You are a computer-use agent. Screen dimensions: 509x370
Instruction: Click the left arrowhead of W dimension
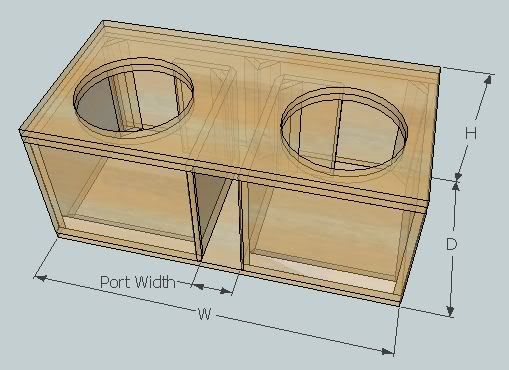point(41,277)
